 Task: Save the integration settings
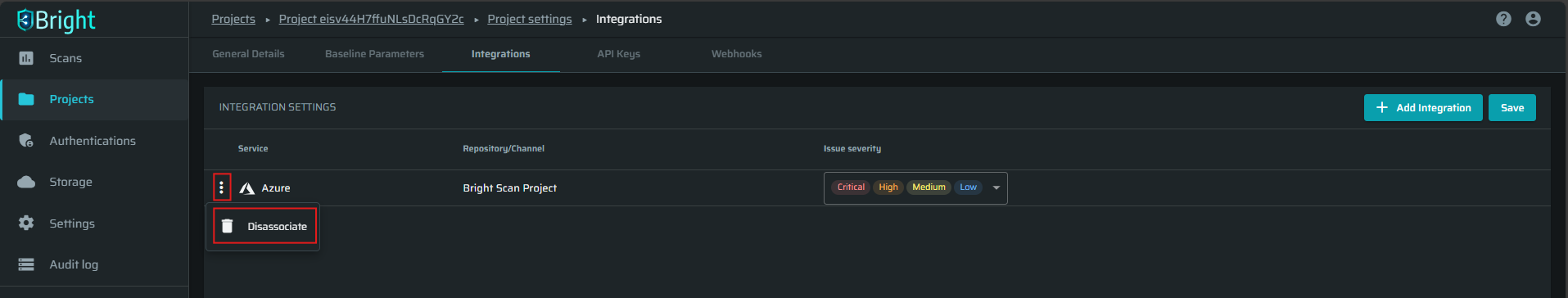pyautogui.click(x=1512, y=107)
